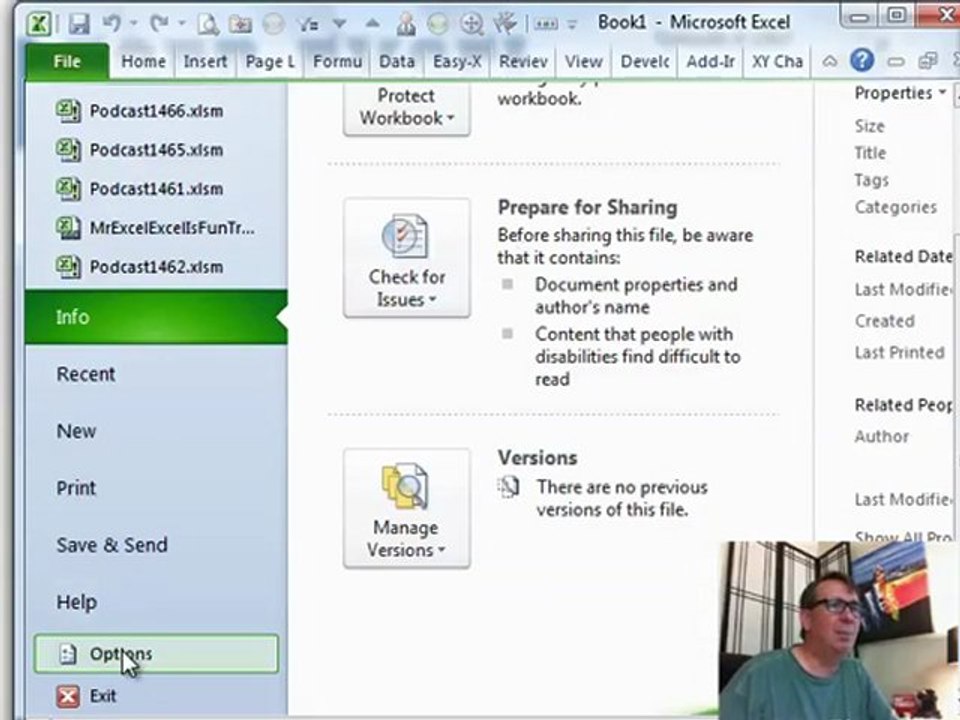Screen dimensions: 960x720
Task: Click the Restore Down window button
Action: (896, 15)
